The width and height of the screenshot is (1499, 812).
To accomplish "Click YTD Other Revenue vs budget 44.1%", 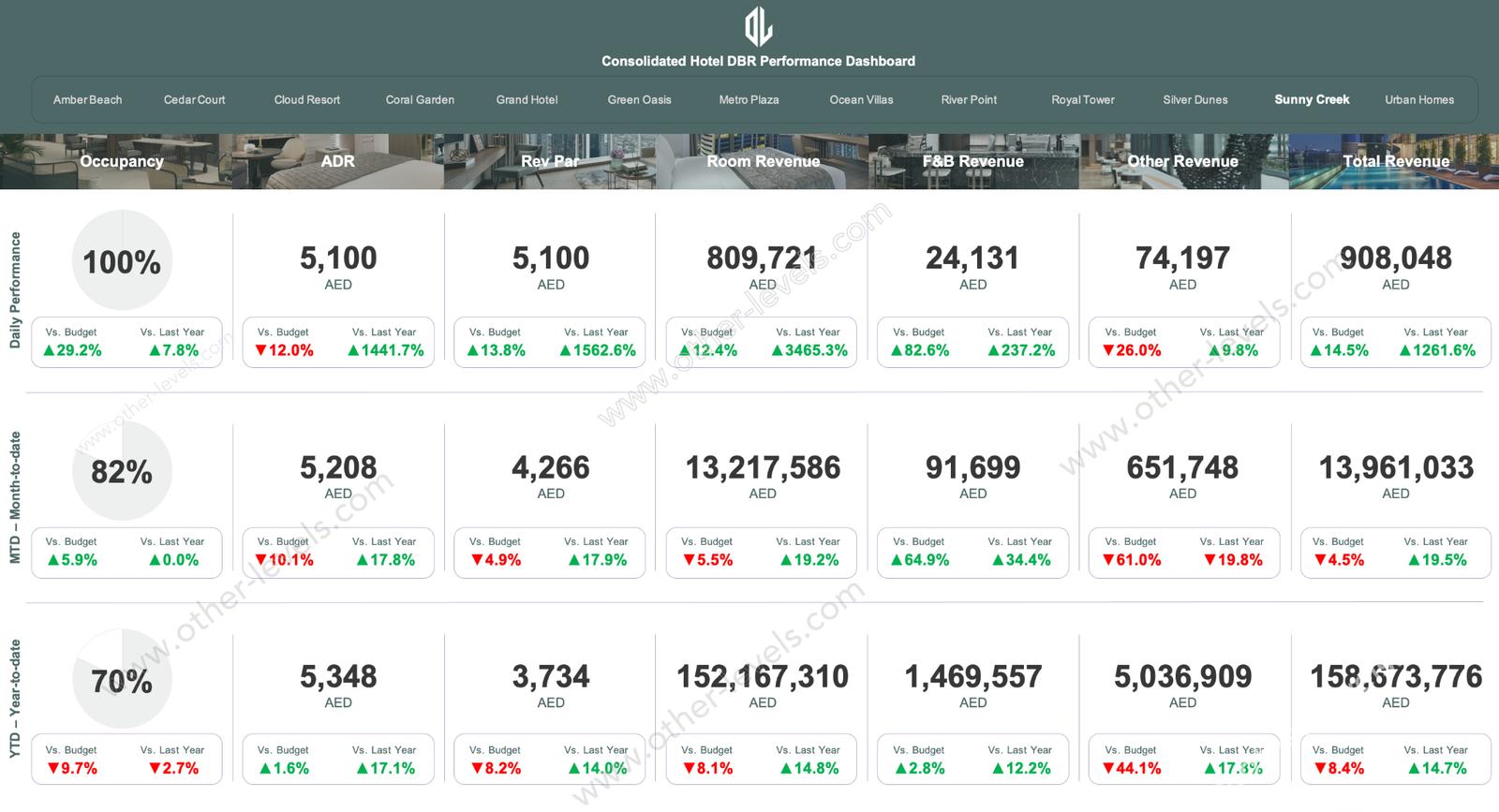I will point(1132,769).
